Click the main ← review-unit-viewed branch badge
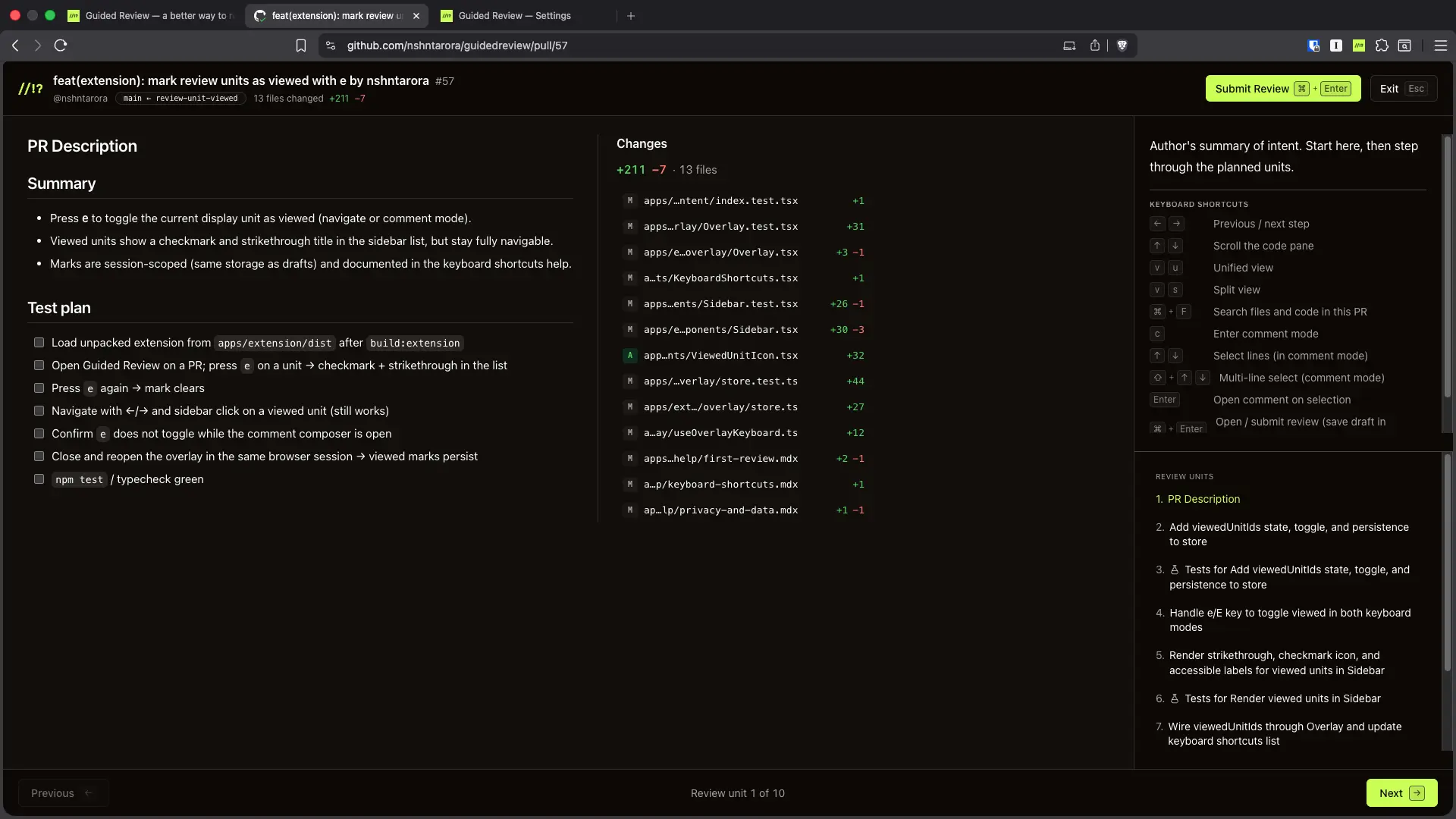Screen dimensions: 1456x819 pos(180,99)
